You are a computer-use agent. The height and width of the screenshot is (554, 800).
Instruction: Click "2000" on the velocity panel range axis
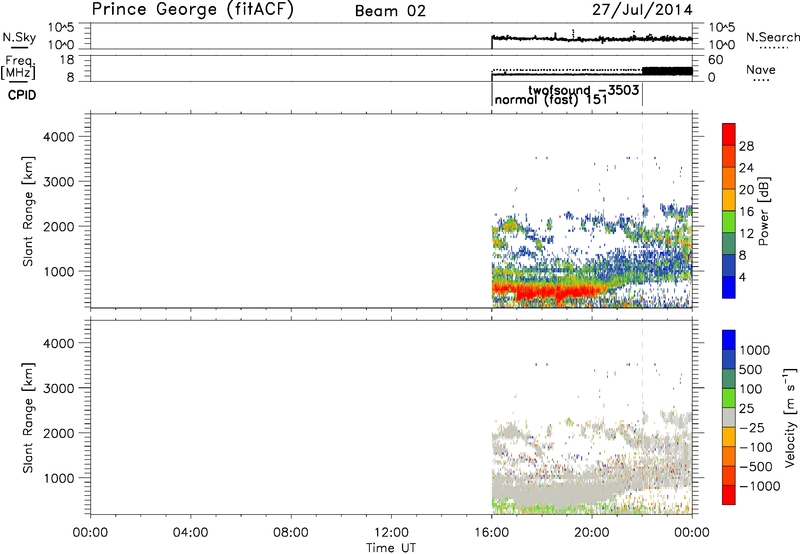pos(59,433)
